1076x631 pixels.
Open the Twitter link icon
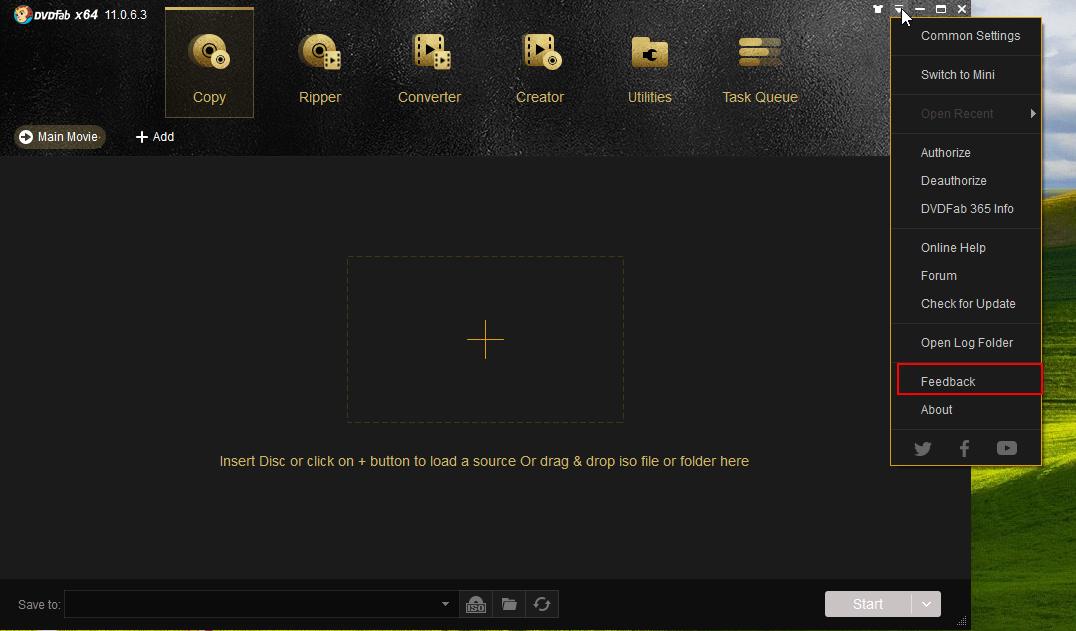pos(923,449)
